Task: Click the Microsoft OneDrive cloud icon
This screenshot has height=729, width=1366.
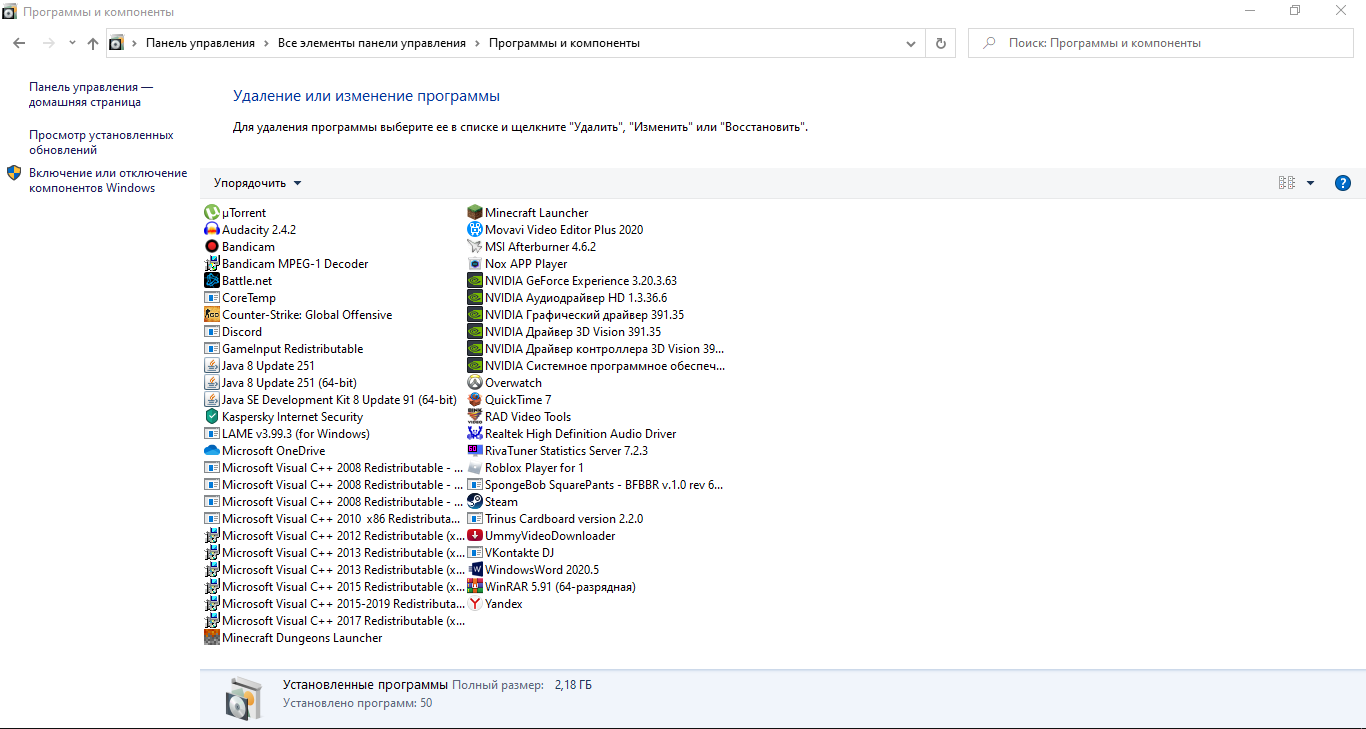Action: (211, 450)
